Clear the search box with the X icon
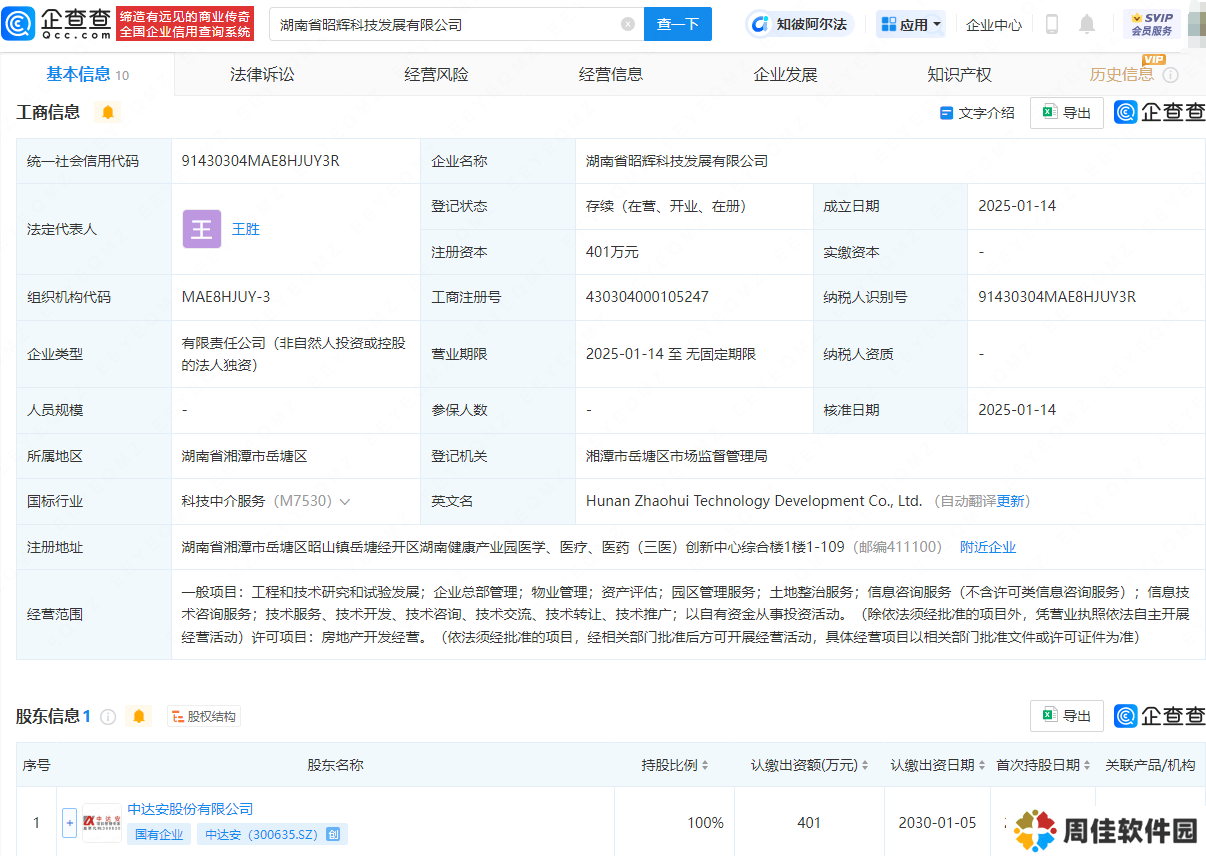The image size is (1206, 856). (x=628, y=24)
